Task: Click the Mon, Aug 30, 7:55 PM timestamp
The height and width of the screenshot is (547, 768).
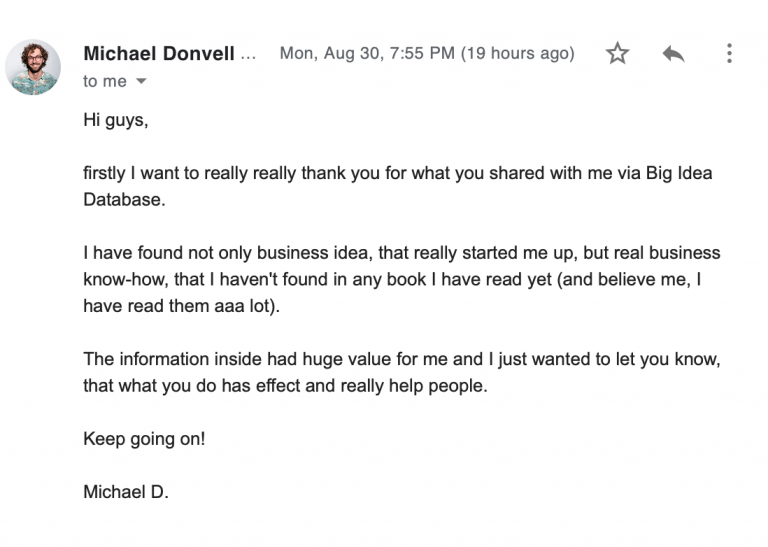Action: (x=367, y=53)
